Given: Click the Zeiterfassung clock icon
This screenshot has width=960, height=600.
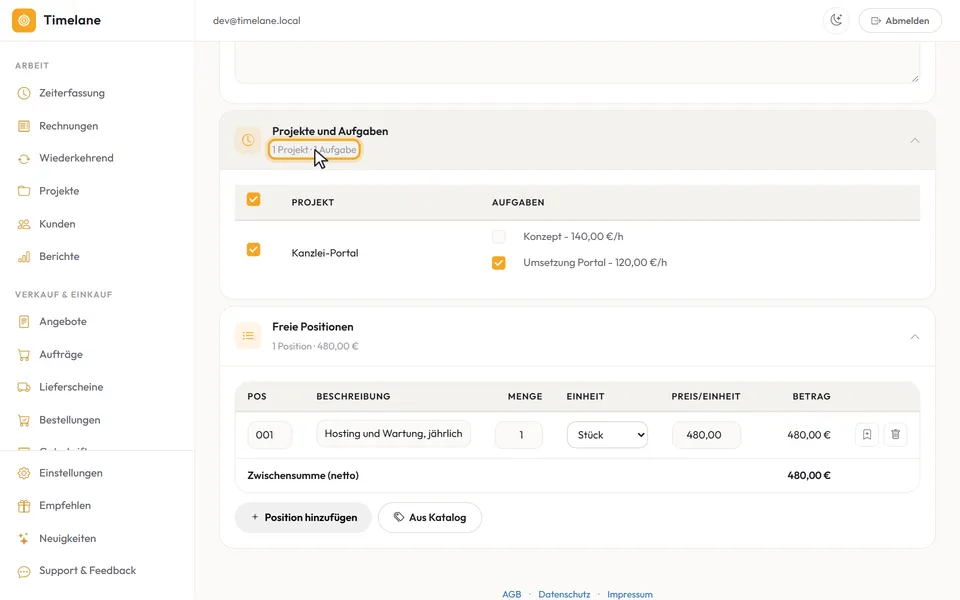Looking at the screenshot, I should pyautogui.click(x=24, y=93).
